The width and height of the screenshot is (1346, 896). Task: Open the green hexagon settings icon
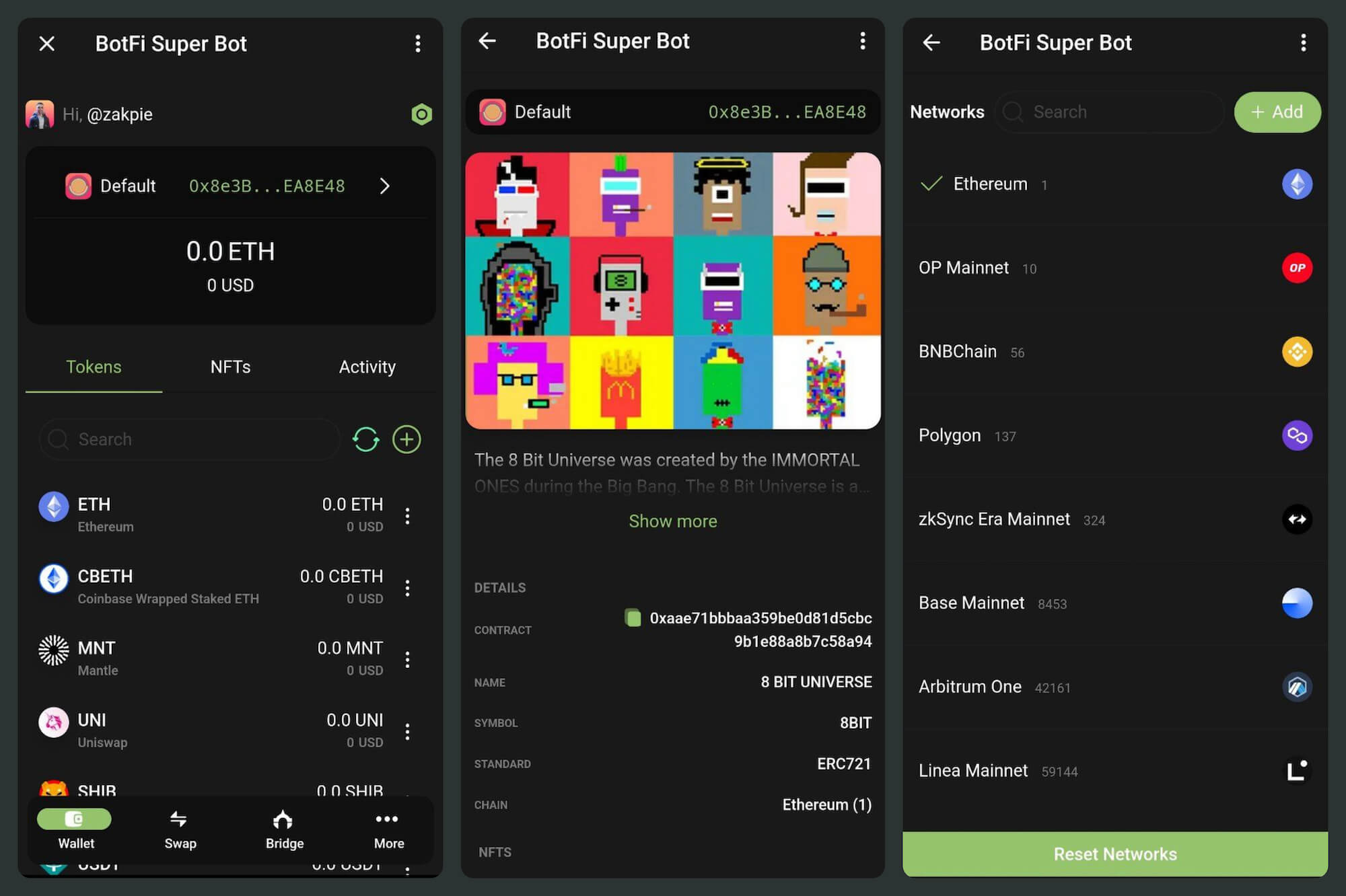[x=421, y=114]
